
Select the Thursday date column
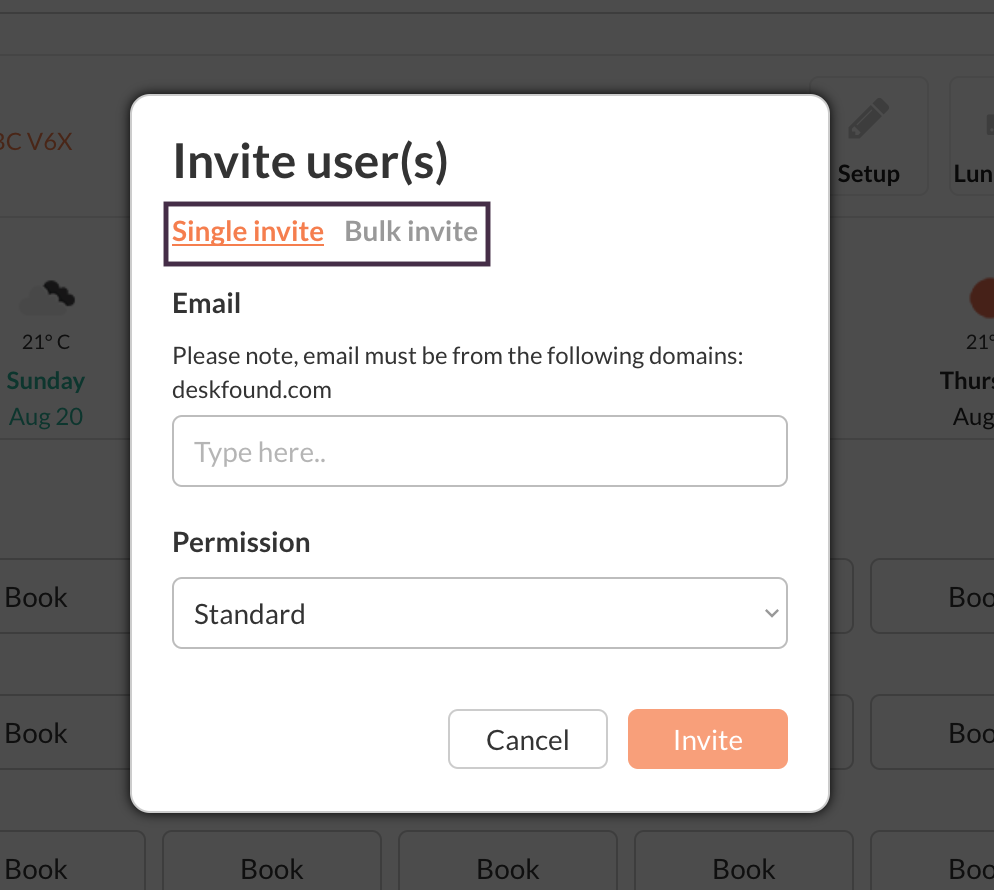[968, 398]
